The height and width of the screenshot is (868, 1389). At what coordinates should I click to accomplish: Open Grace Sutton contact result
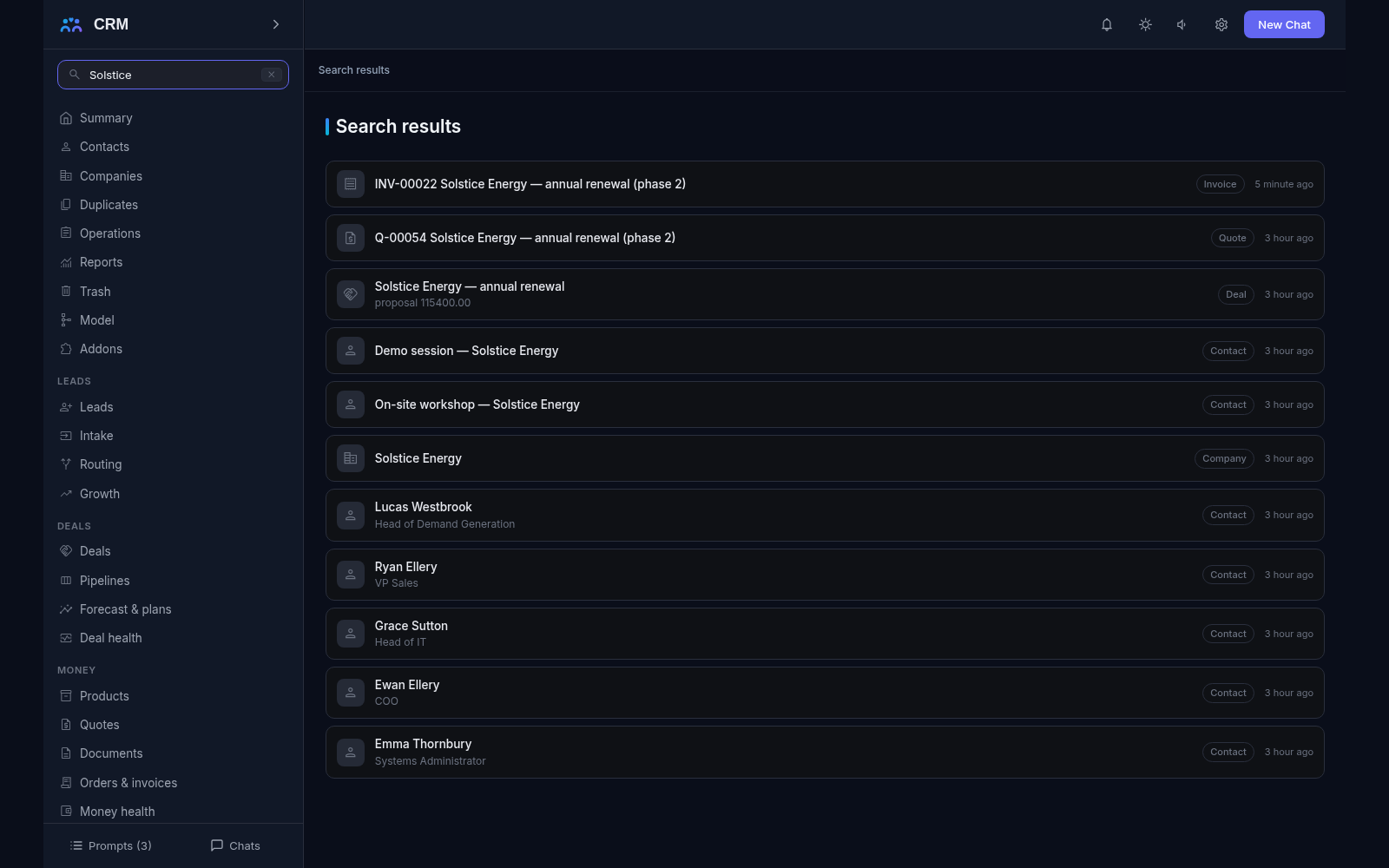pyautogui.click(x=825, y=634)
